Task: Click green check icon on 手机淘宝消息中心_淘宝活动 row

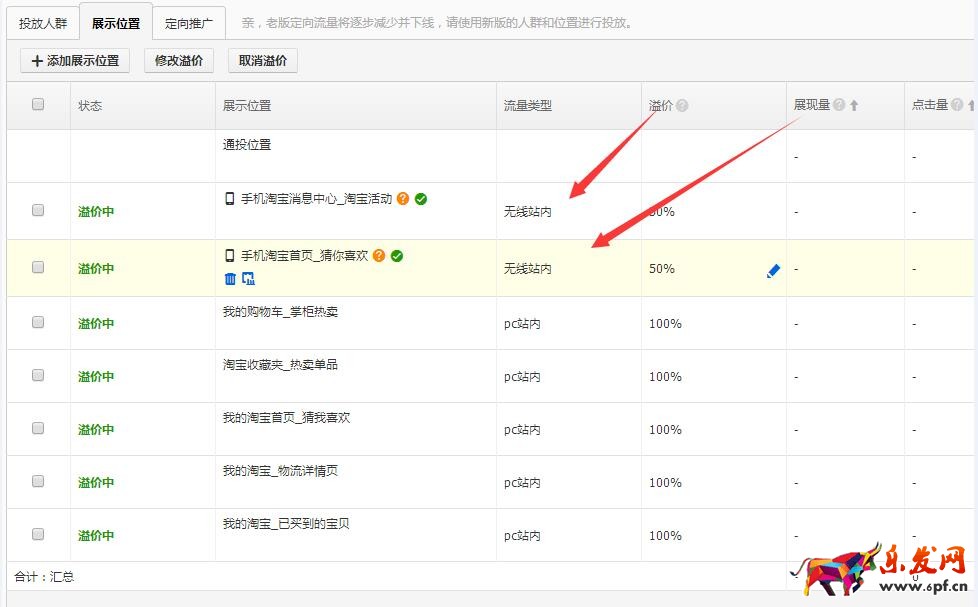Action: [421, 199]
